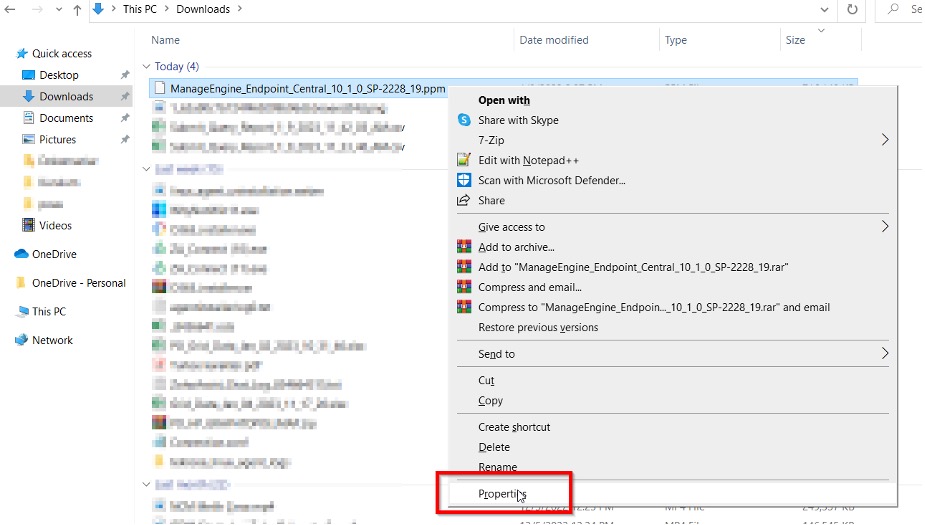Image resolution: width=925 pixels, height=525 pixels.
Task: Choose 'Open with' in context menu
Action: tap(504, 100)
